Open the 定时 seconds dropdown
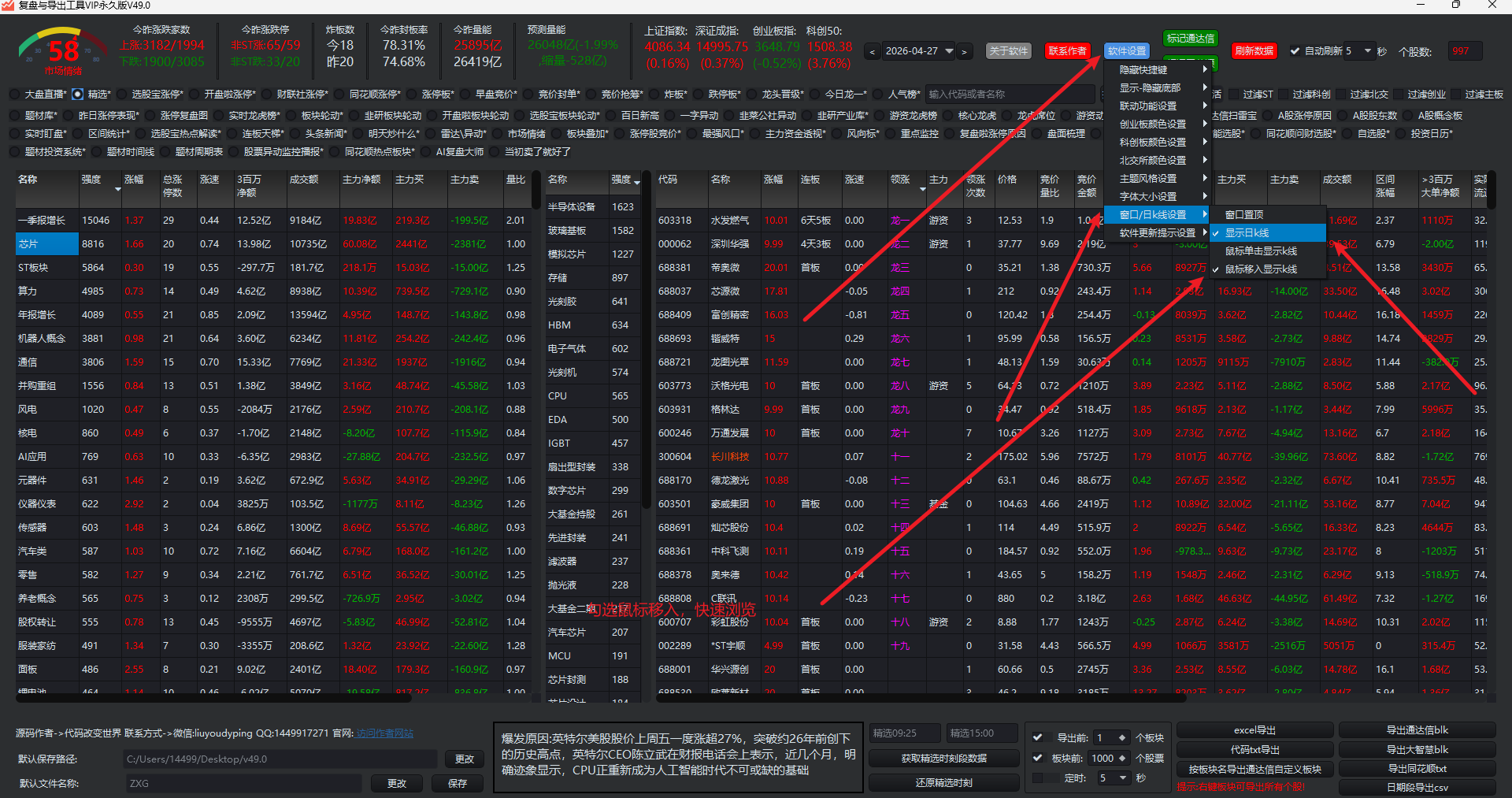1512x798 pixels. click(x=1123, y=778)
